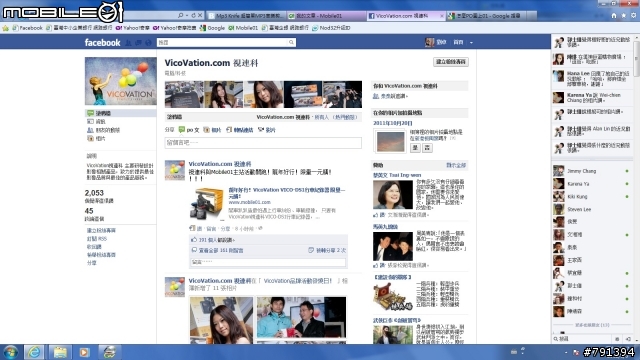
Task: Open Windows Media Player on taskbar
Action: (x=84, y=352)
